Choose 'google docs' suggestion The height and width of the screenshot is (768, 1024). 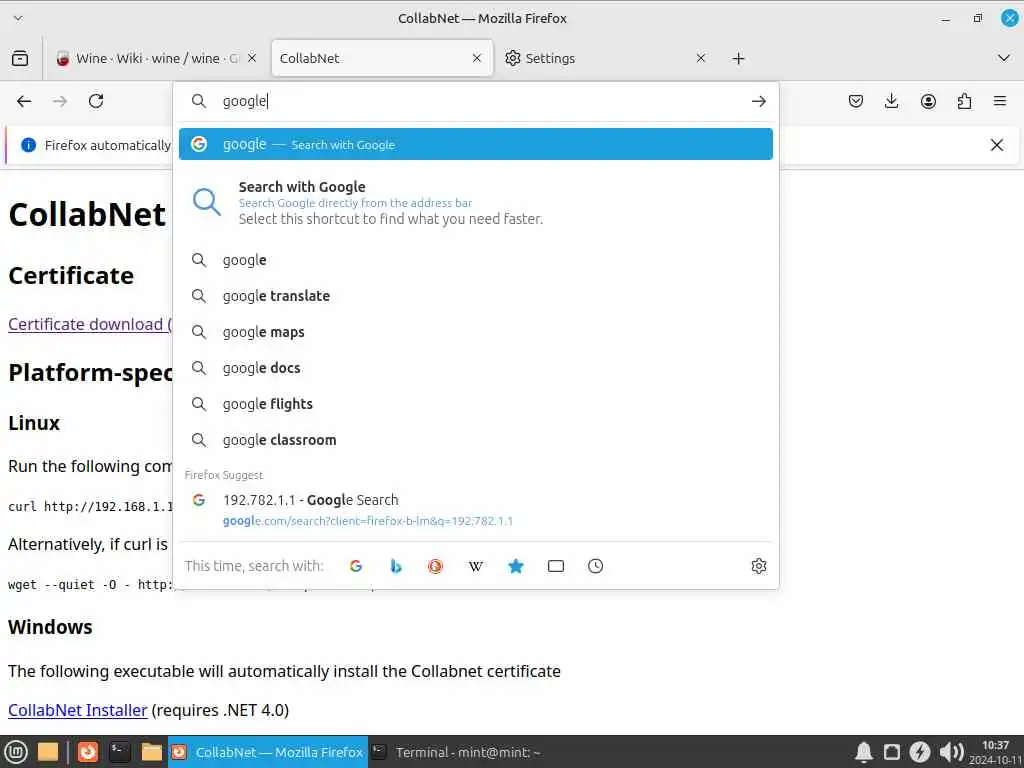coord(475,368)
